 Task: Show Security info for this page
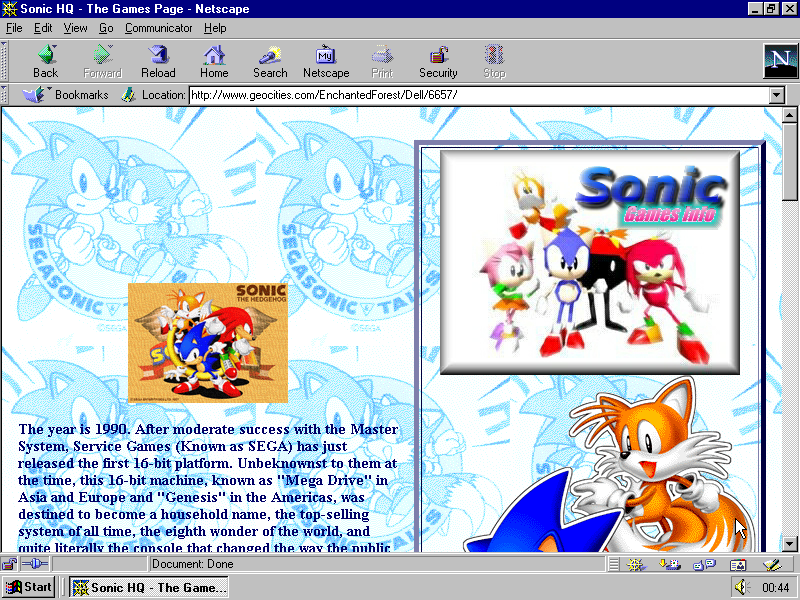coord(438,61)
